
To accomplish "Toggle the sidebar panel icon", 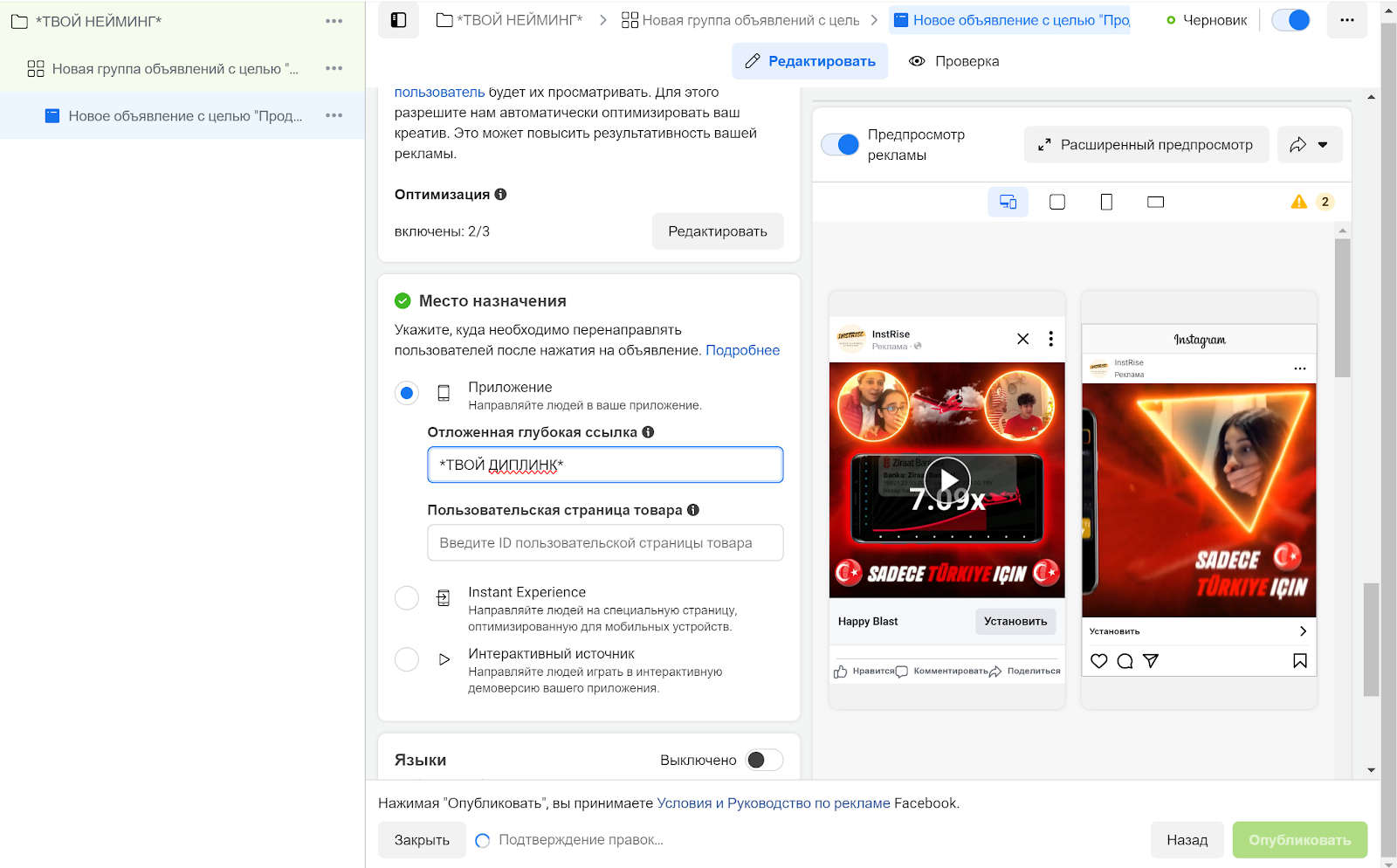I will [398, 20].
